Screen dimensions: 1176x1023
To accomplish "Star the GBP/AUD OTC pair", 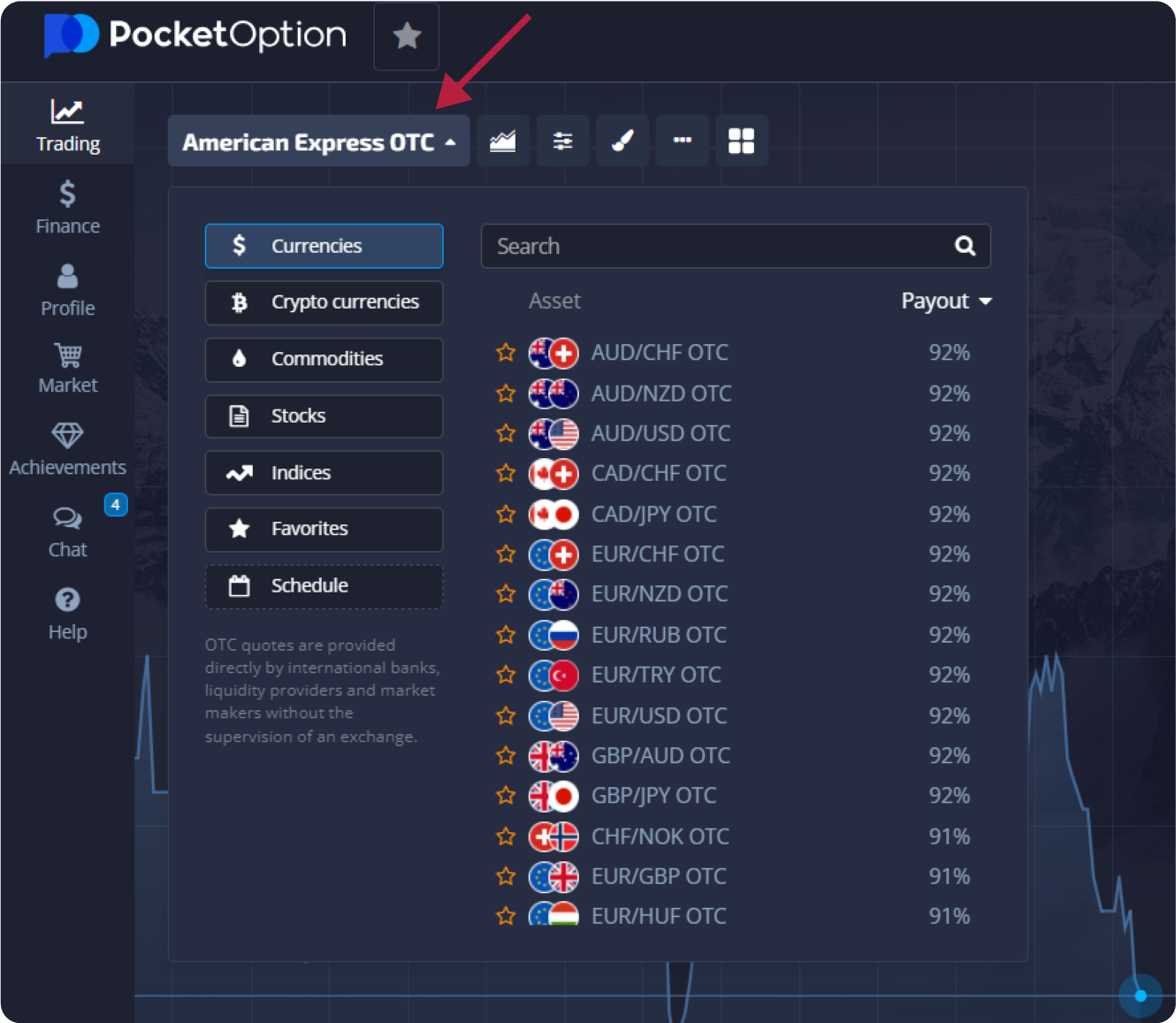I will click(x=506, y=756).
